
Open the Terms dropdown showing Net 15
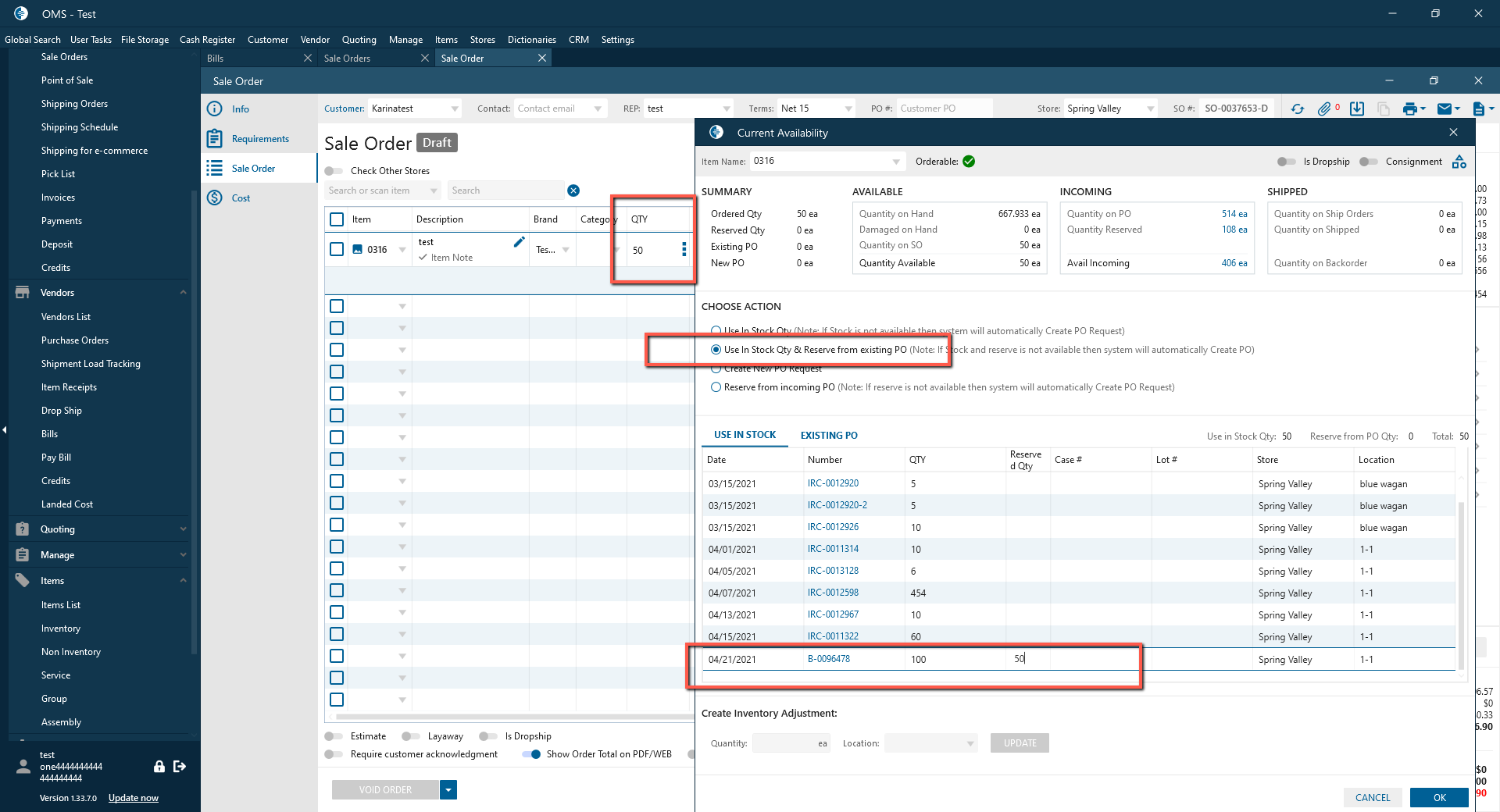click(x=848, y=109)
